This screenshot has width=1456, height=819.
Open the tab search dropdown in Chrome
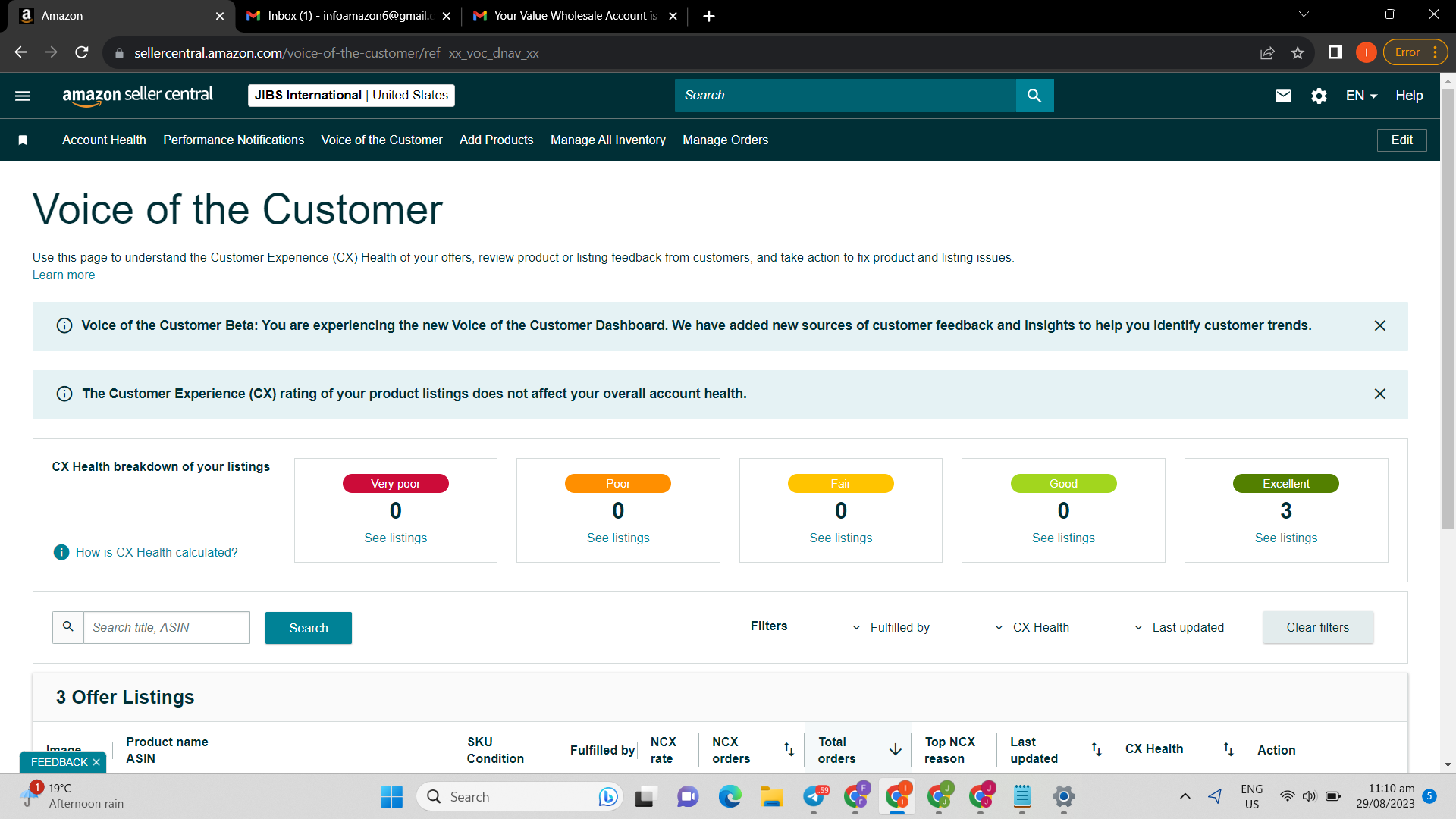point(1304,14)
